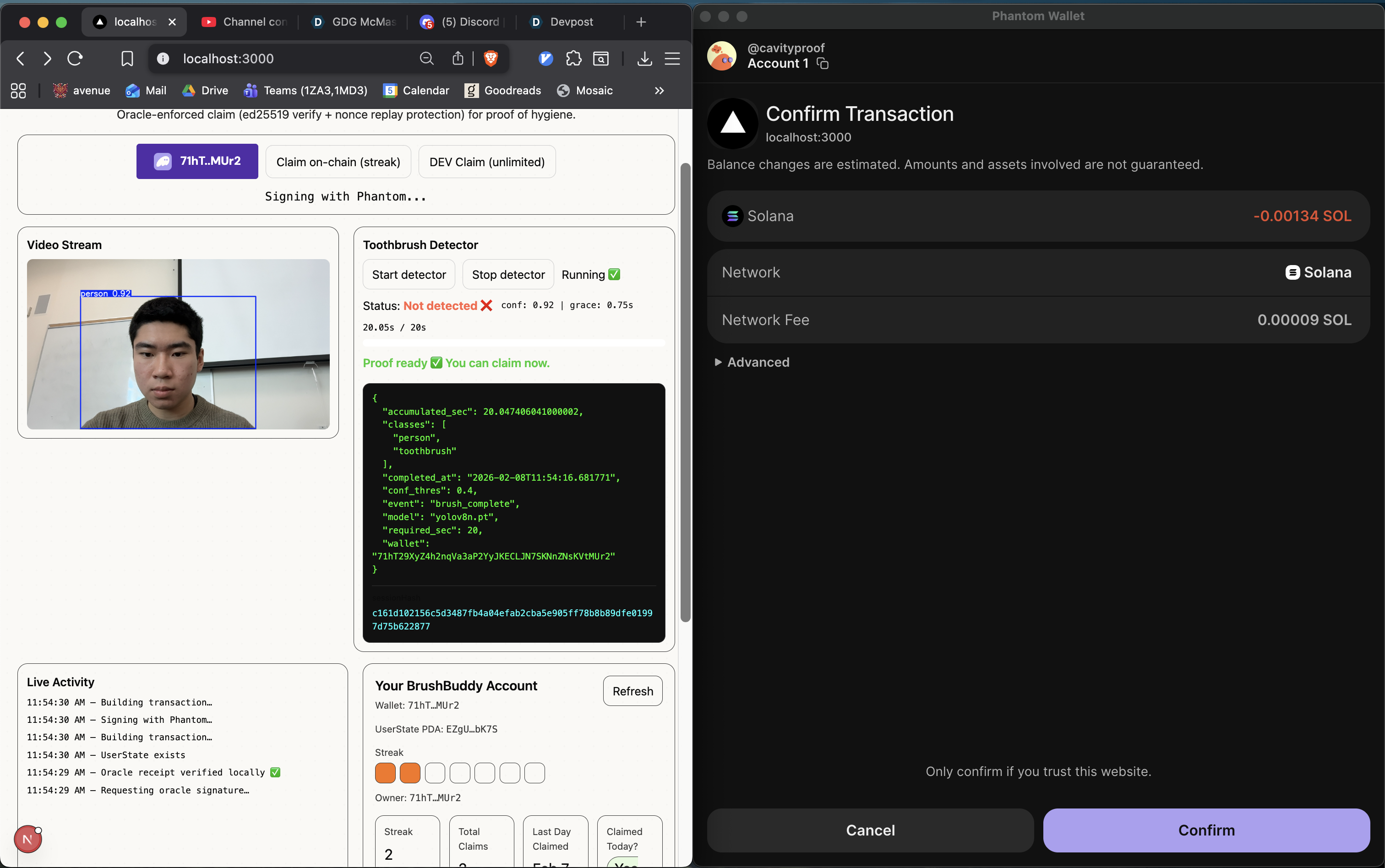This screenshot has height=868, width=1385.
Task: Click the share icon in the address bar
Action: [458, 59]
